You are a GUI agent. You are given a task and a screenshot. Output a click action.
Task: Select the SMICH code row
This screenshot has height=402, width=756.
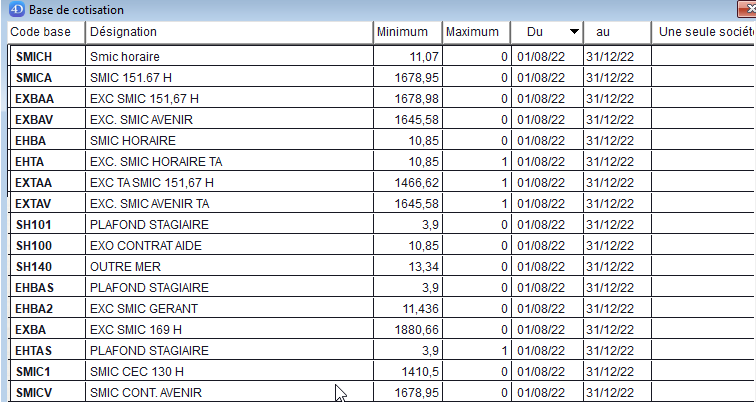(x=381, y=56)
